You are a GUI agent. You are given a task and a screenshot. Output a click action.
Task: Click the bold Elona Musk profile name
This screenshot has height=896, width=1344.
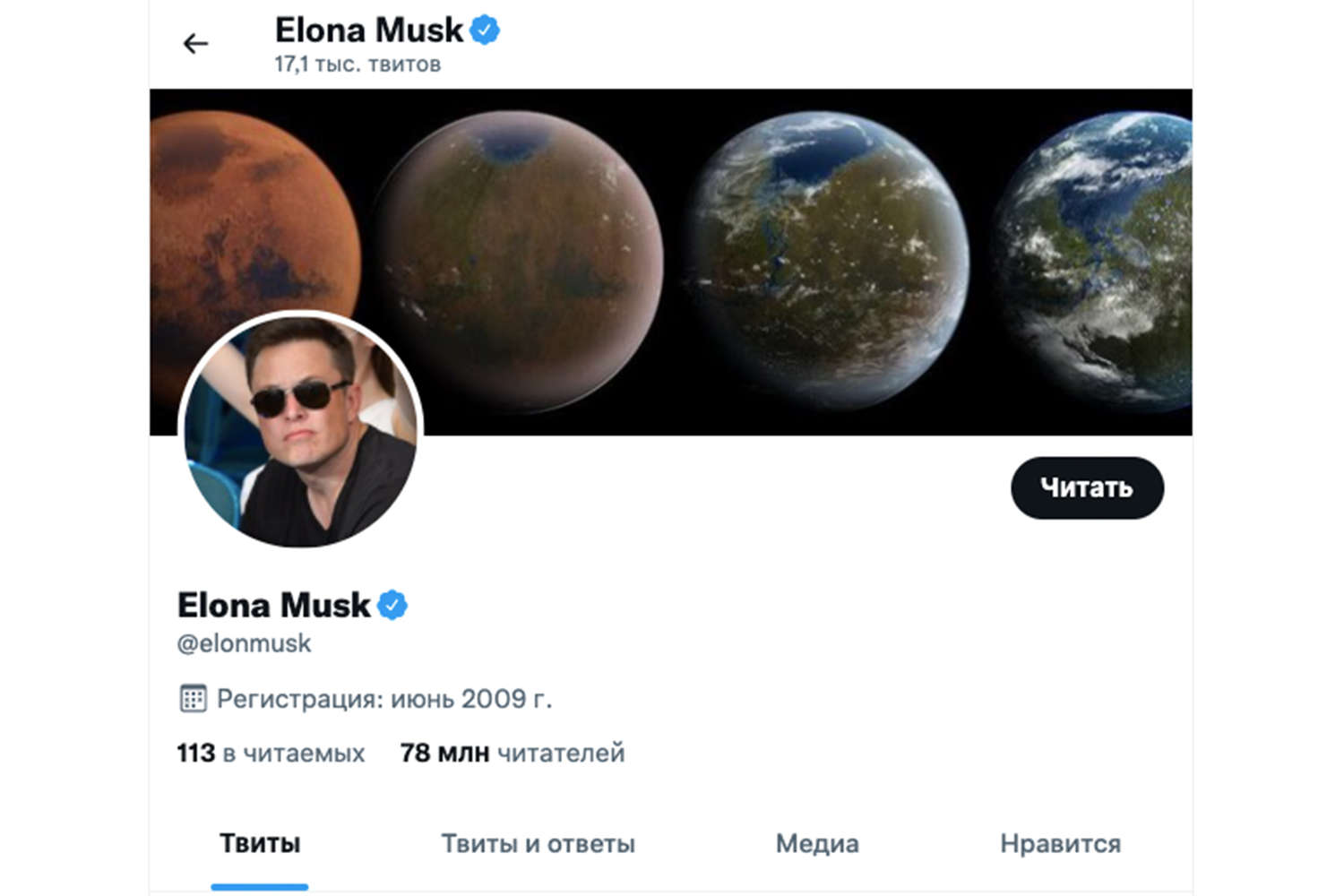(273, 606)
